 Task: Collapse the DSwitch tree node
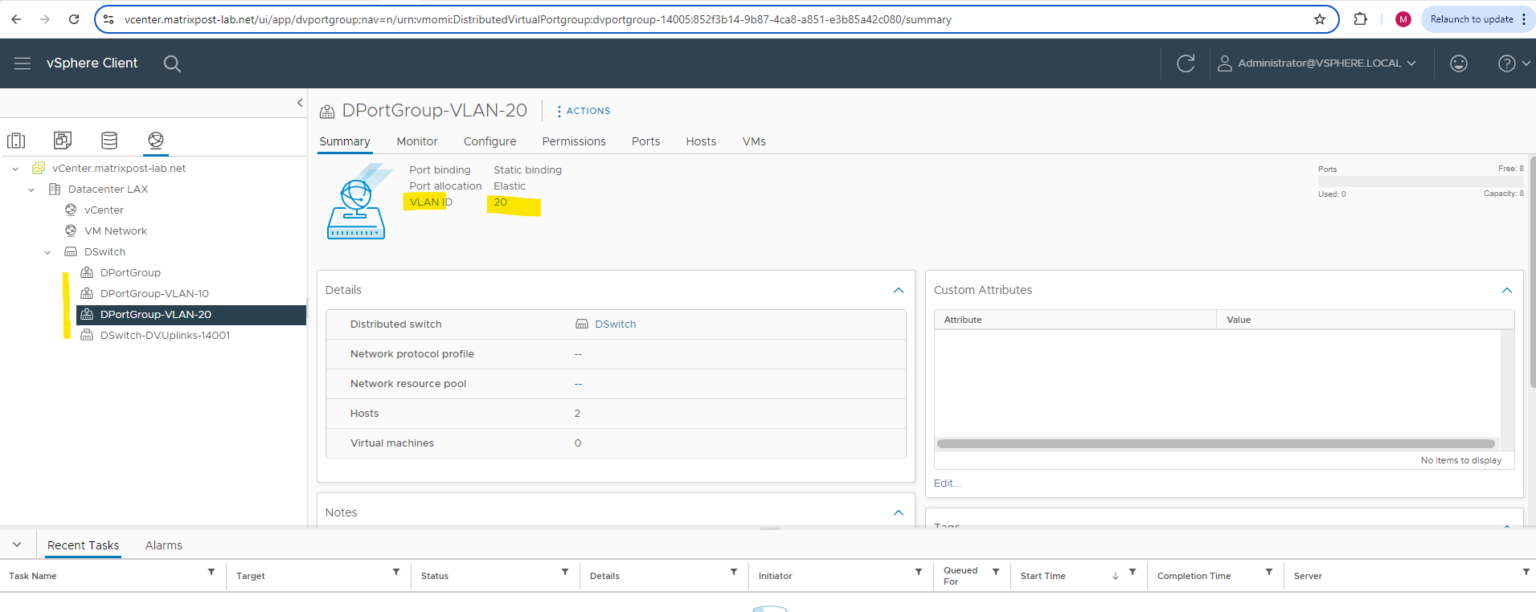pos(47,252)
